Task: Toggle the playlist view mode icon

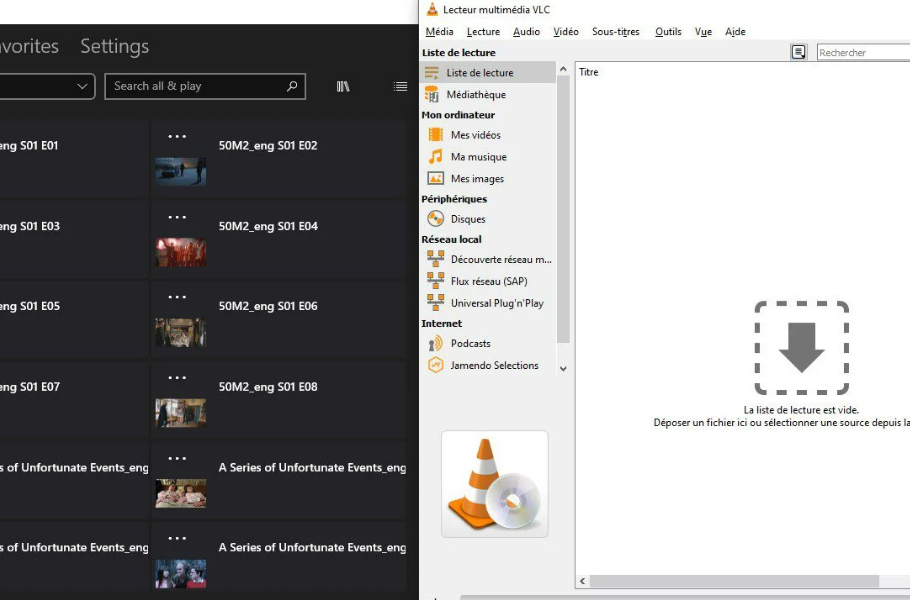Action: click(x=799, y=52)
